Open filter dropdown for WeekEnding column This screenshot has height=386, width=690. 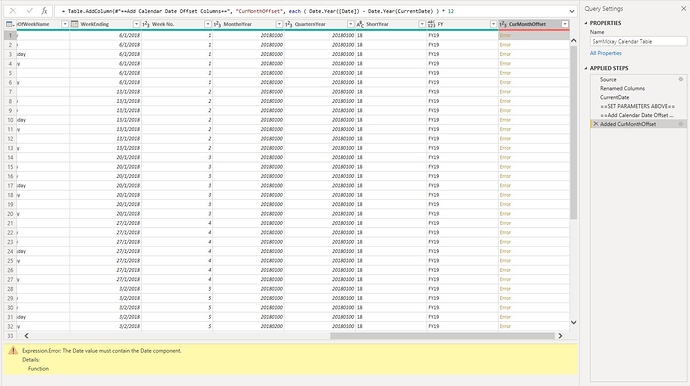click(136, 24)
